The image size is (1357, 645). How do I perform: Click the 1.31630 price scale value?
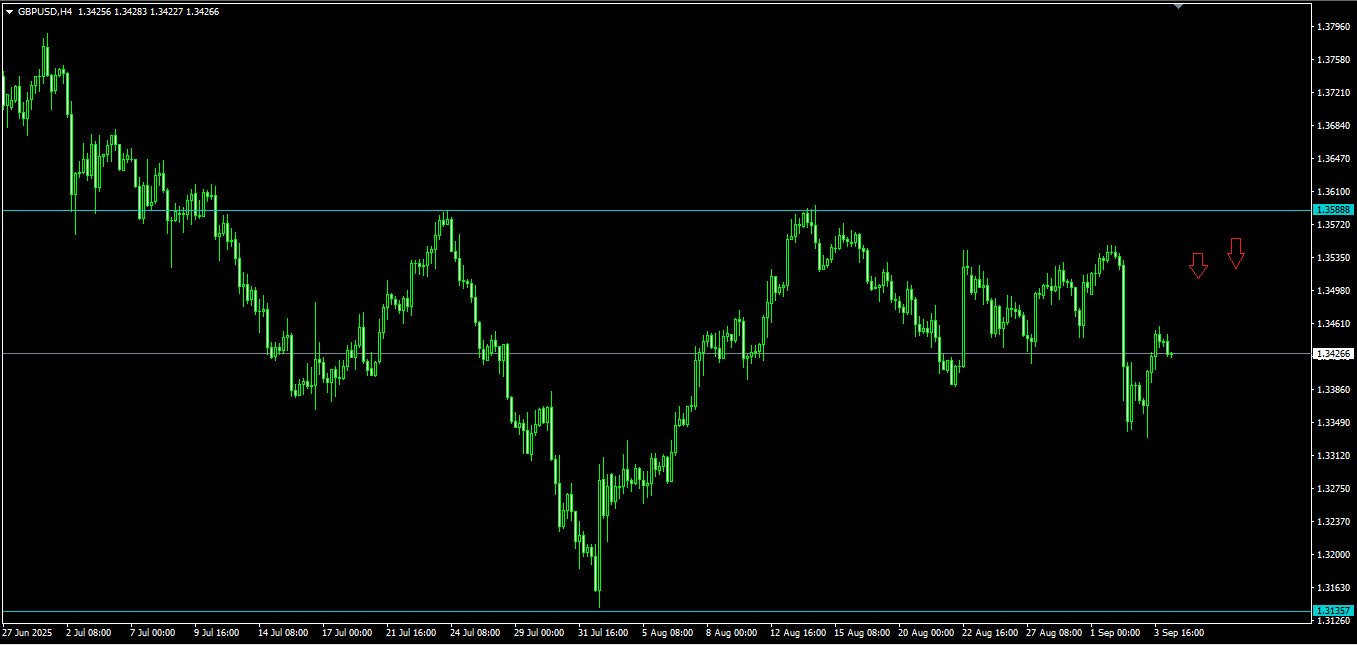click(1336, 588)
